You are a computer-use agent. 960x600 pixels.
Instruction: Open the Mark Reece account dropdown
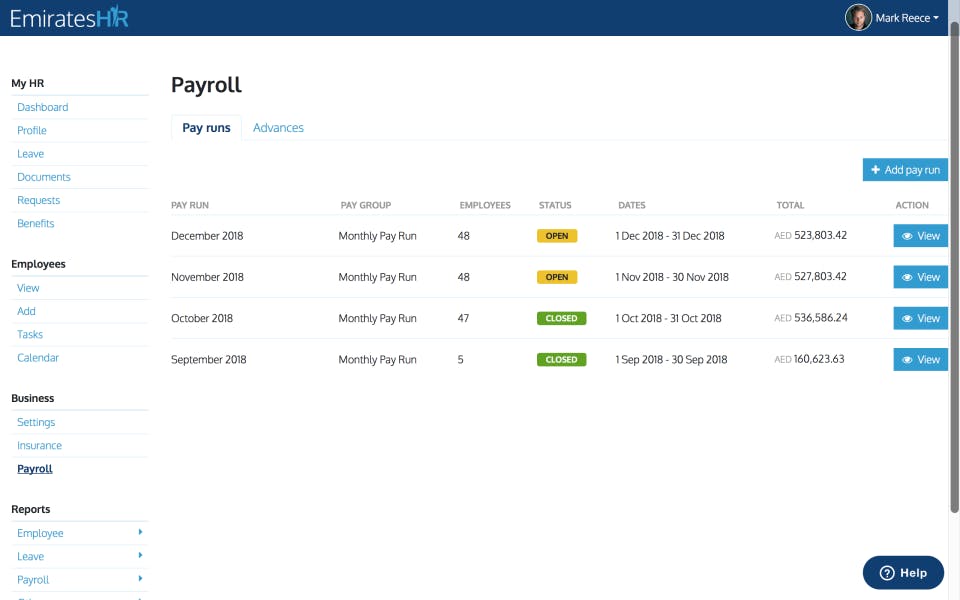pyautogui.click(x=899, y=17)
